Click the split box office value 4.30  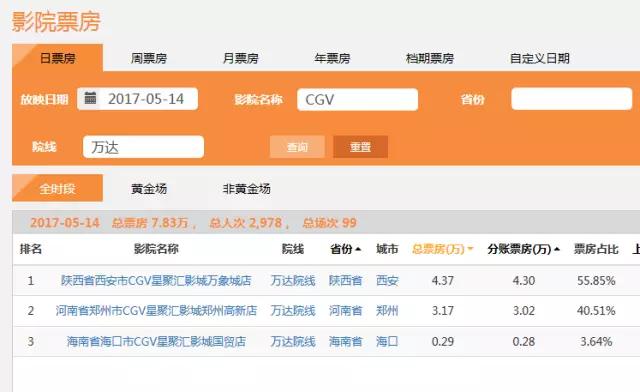(x=524, y=281)
